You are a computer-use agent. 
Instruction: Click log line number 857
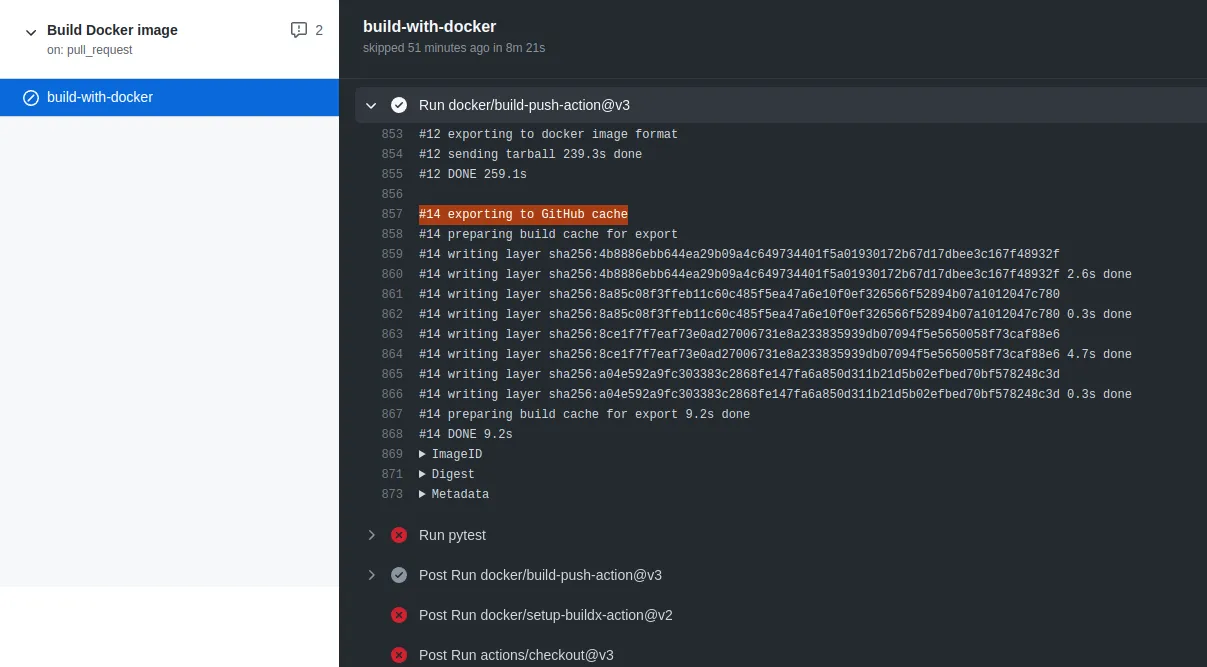tap(392, 214)
